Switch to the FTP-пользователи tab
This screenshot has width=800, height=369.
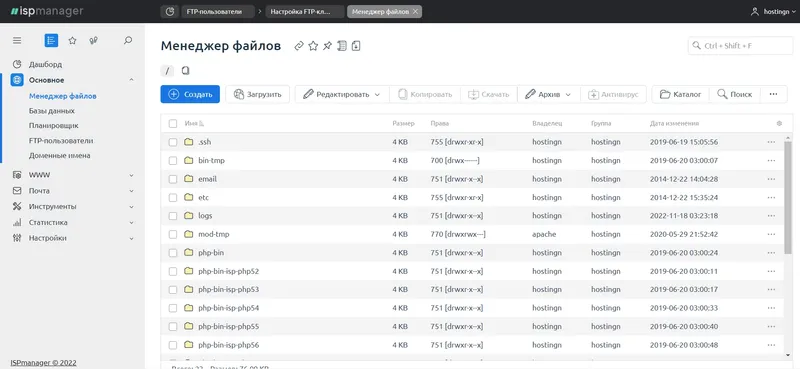(x=217, y=11)
